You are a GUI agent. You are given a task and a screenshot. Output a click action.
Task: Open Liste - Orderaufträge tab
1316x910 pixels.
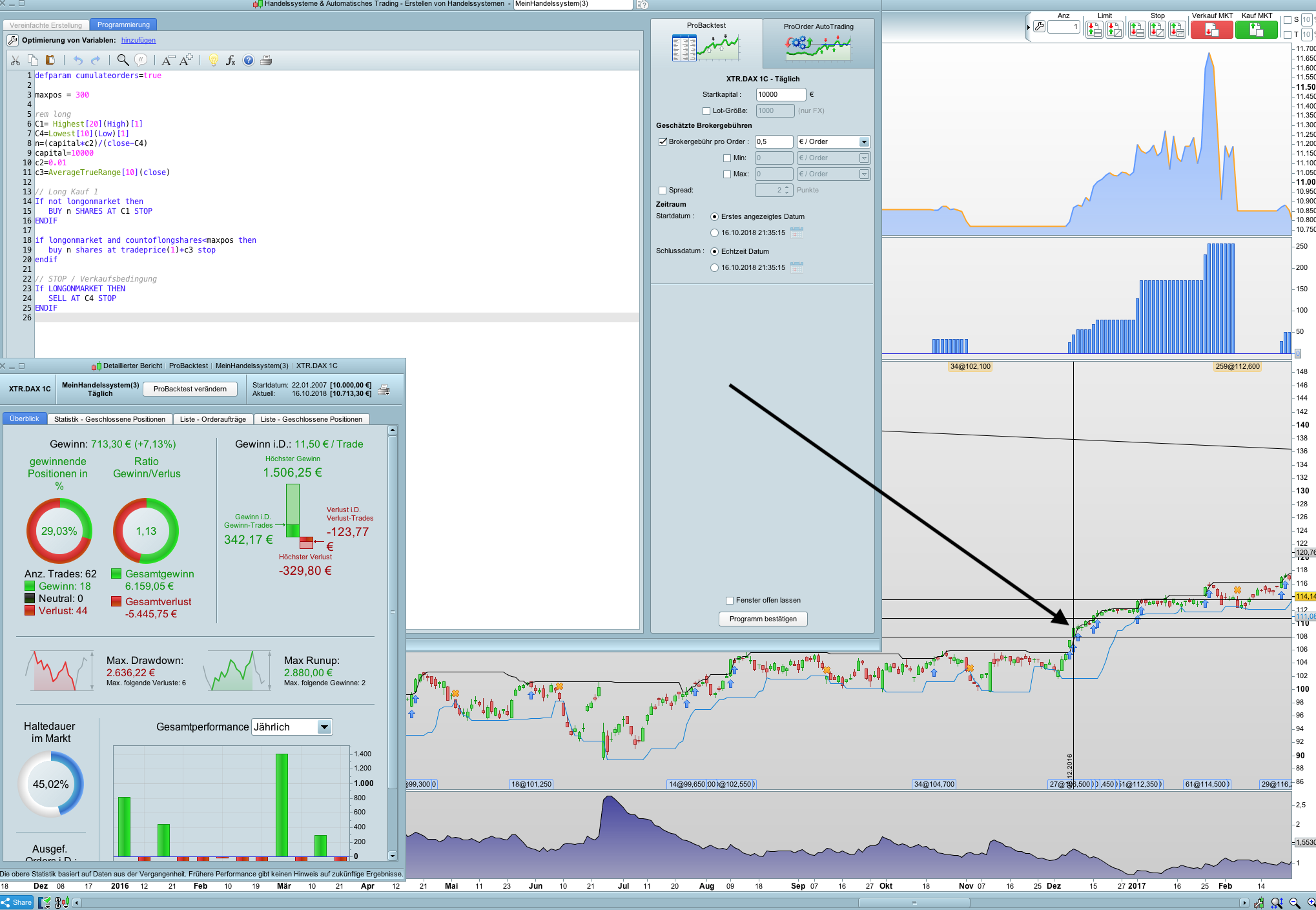pyautogui.click(x=212, y=419)
